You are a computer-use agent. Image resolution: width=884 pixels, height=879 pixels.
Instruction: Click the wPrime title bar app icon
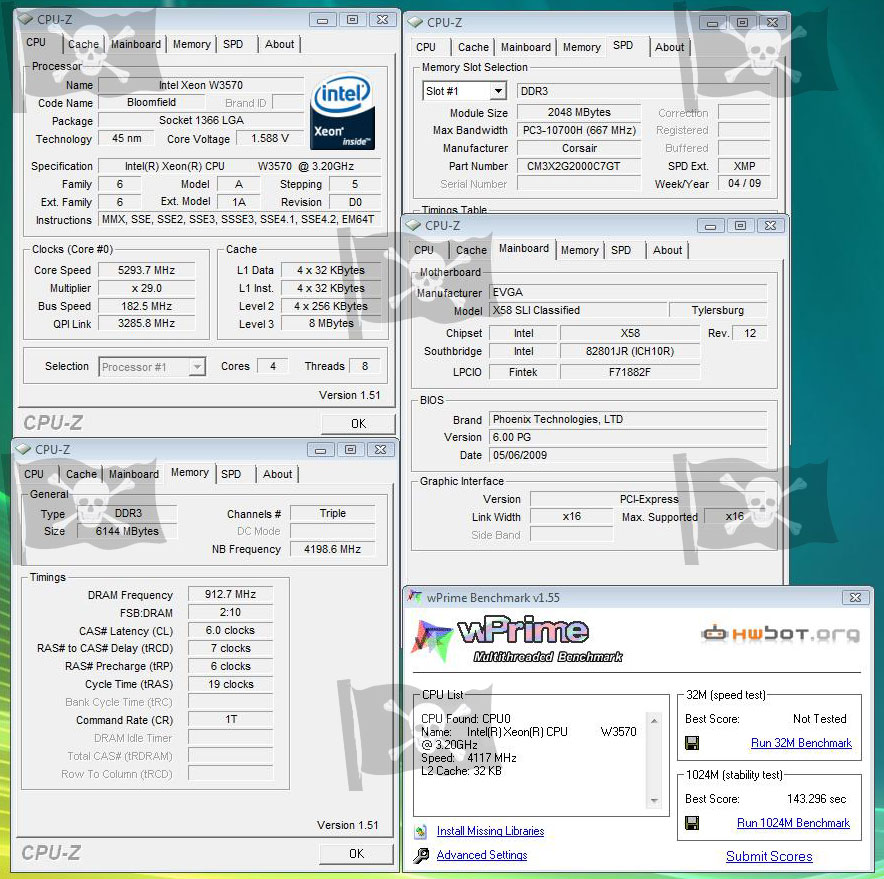(415, 597)
